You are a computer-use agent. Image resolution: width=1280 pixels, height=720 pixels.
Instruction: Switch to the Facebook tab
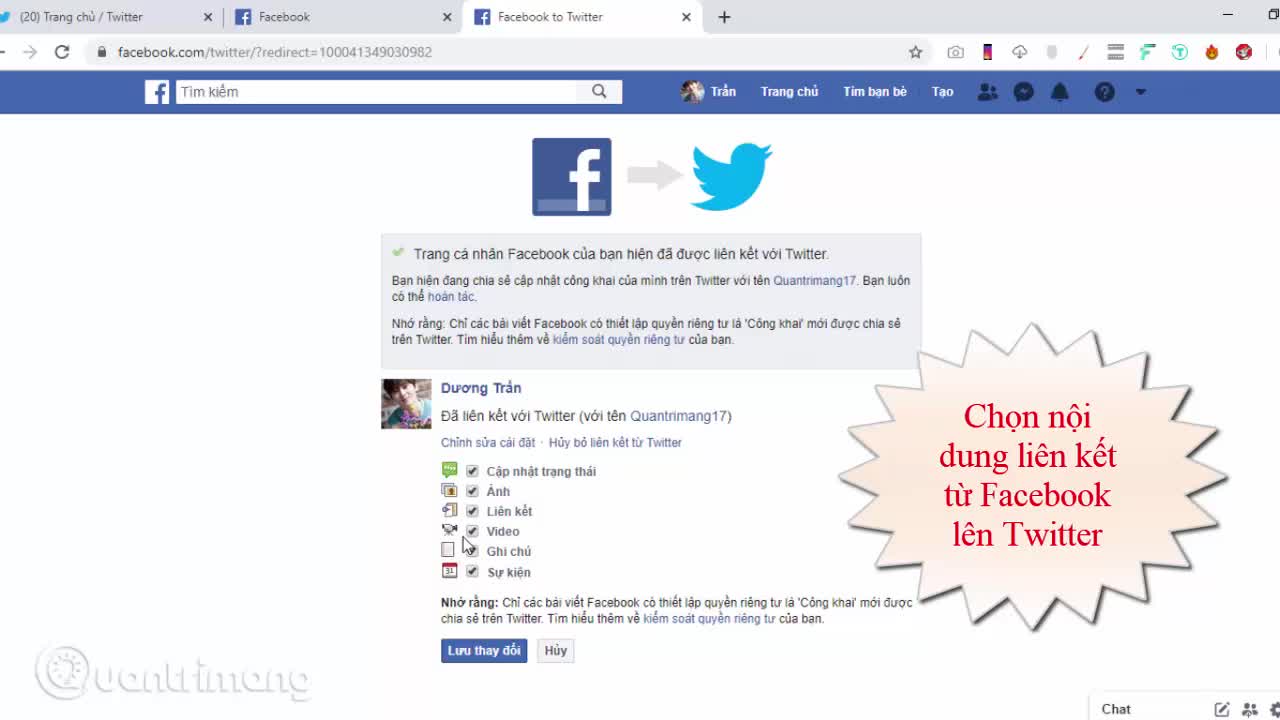tap(343, 17)
